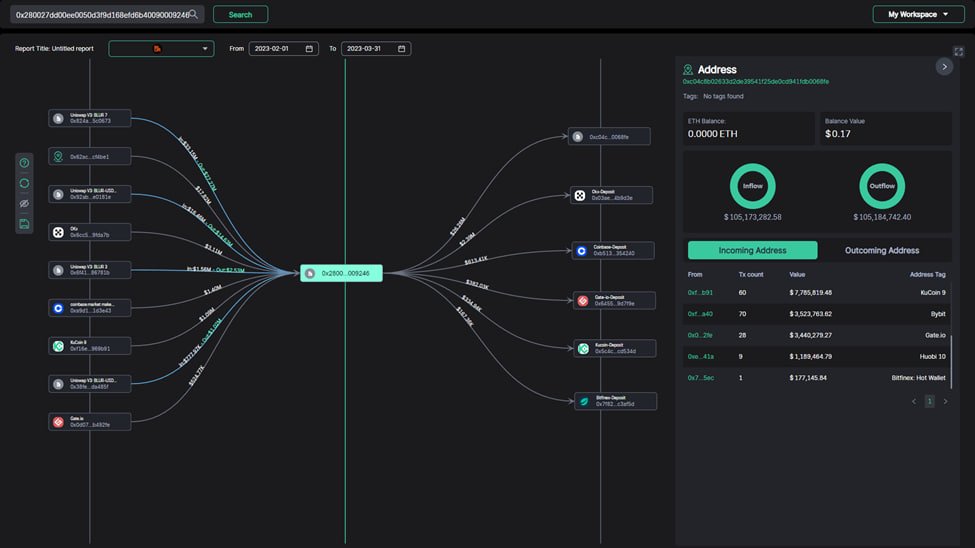
Task: Open the 0x0...2fe Gate.io address link
Action: click(700, 335)
